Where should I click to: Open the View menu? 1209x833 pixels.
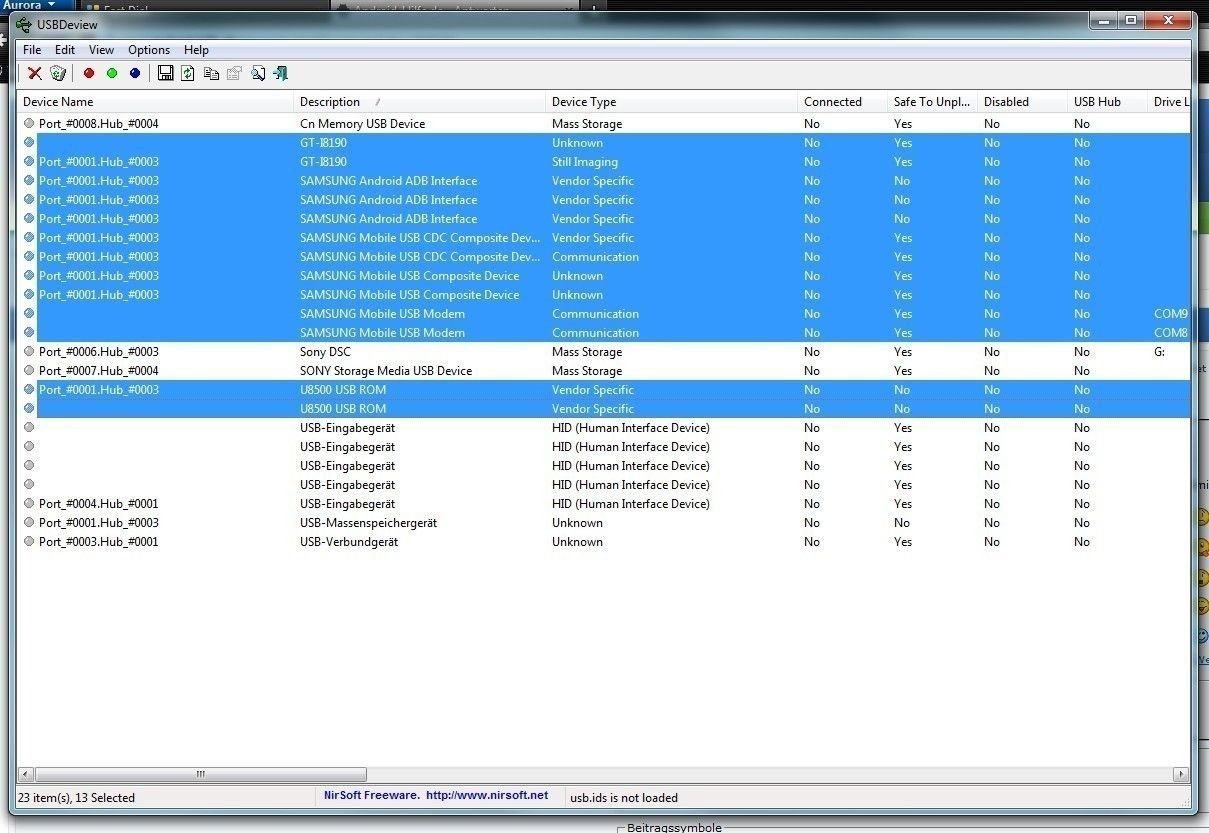[101, 50]
